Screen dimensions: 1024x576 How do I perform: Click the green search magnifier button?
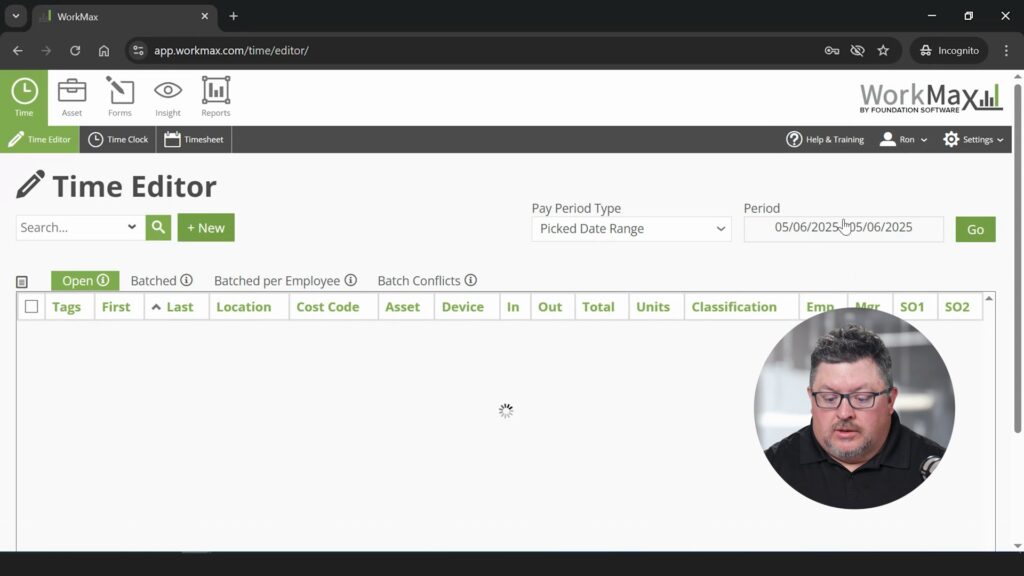click(158, 228)
